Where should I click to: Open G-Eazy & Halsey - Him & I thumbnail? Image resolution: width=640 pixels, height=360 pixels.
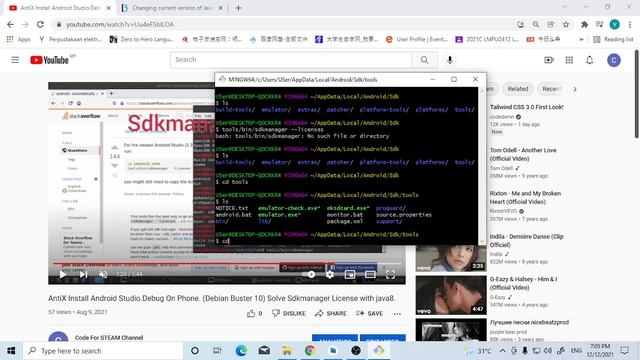pyautogui.click(x=451, y=295)
